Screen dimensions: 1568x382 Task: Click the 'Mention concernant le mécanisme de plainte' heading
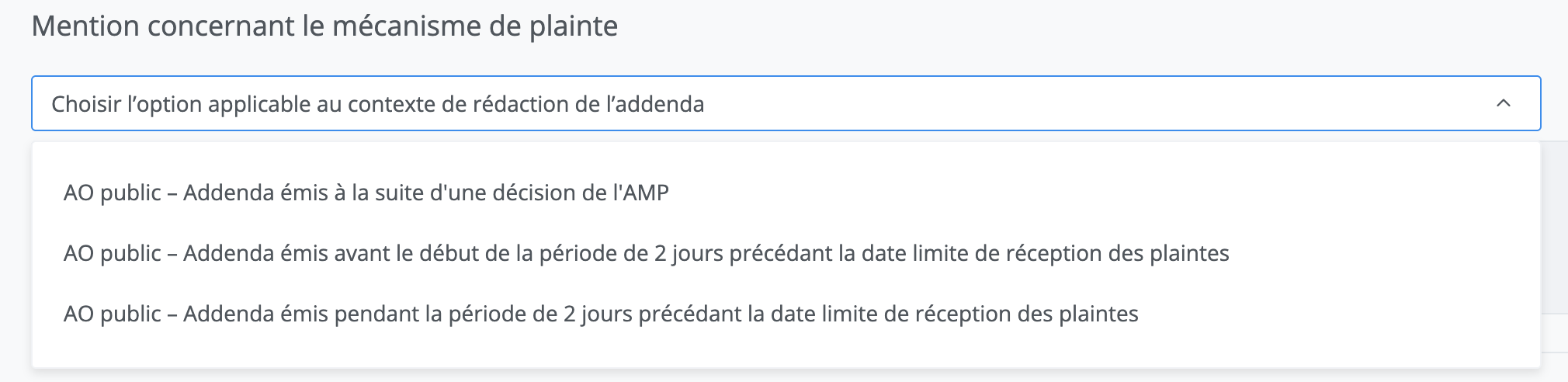coord(324,26)
